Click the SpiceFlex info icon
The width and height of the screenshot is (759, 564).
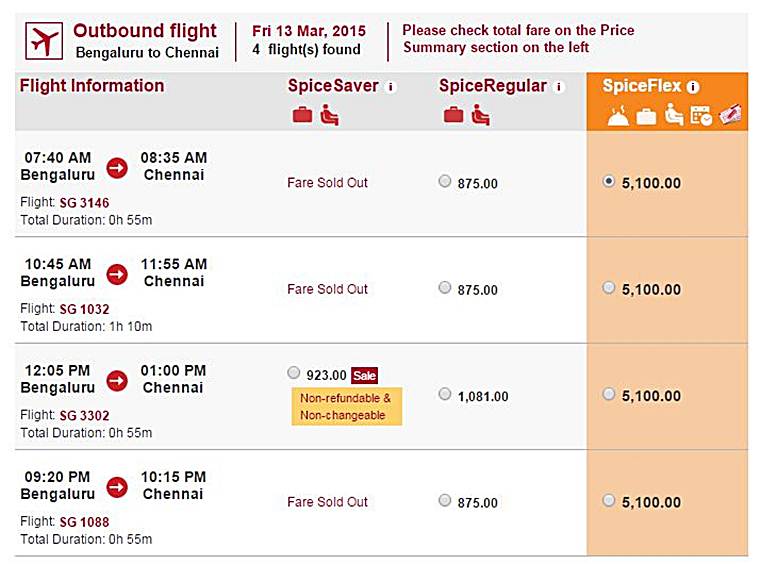point(693,87)
